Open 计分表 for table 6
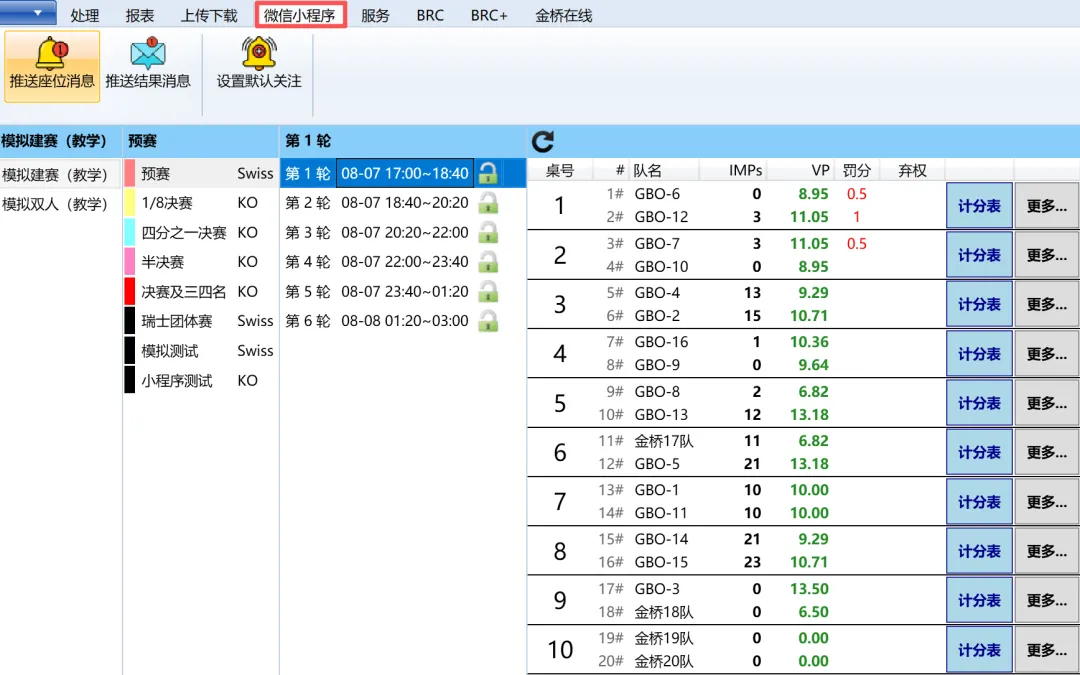The width and height of the screenshot is (1080, 675). [x=979, y=453]
